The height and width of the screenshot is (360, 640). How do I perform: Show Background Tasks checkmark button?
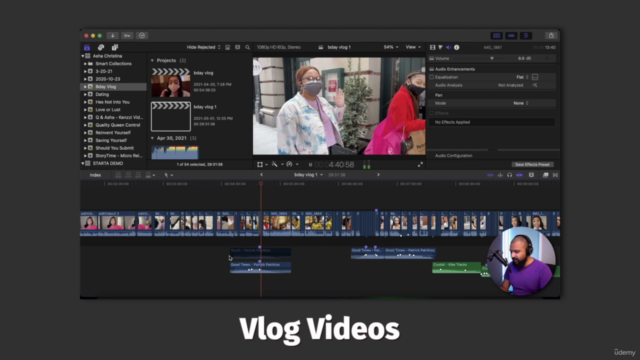tap(142, 36)
